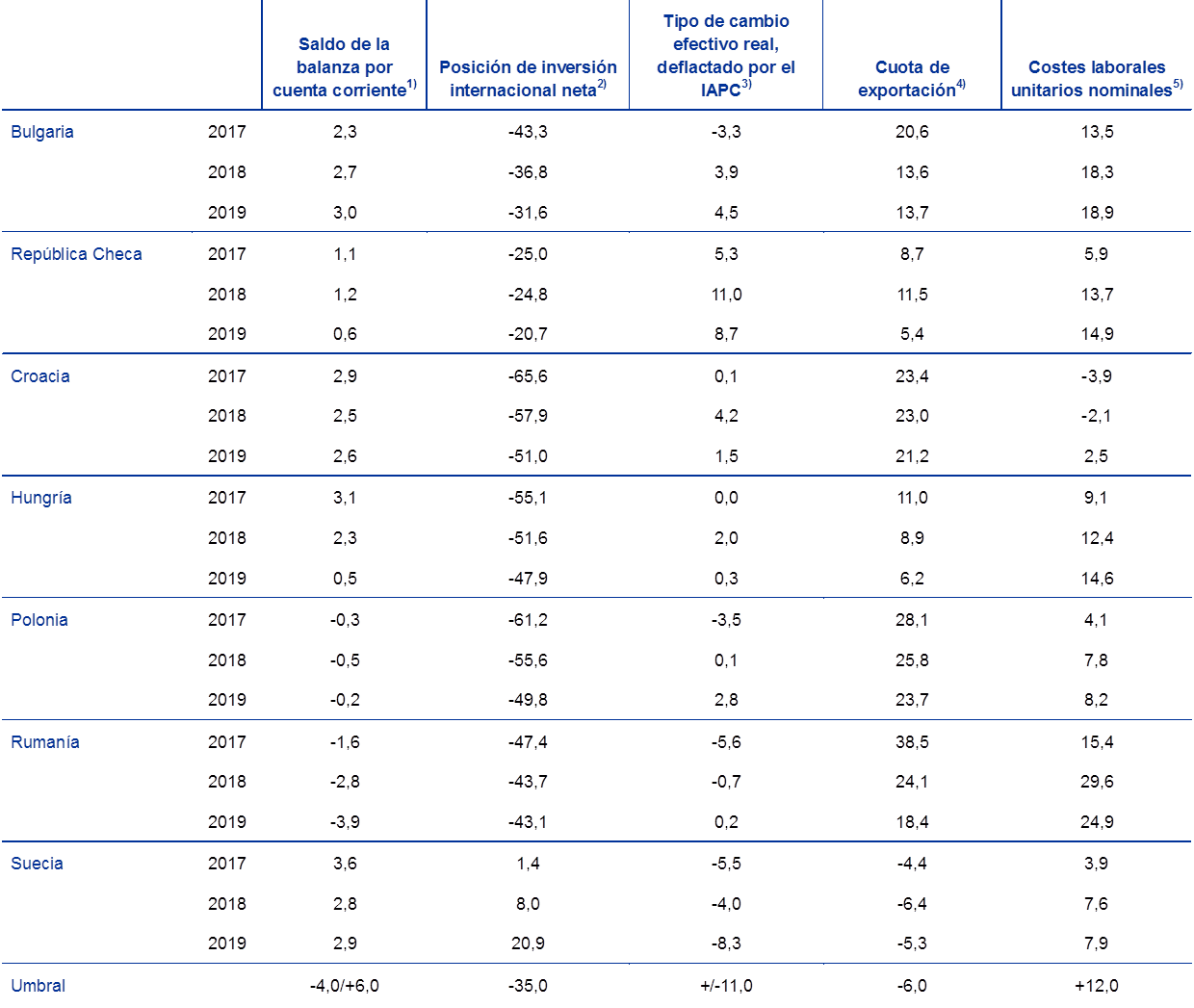This screenshot has height=1008, width=1194.
Task: Select the "Cuota de exportación" column header
Action: pyautogui.click(x=912, y=79)
